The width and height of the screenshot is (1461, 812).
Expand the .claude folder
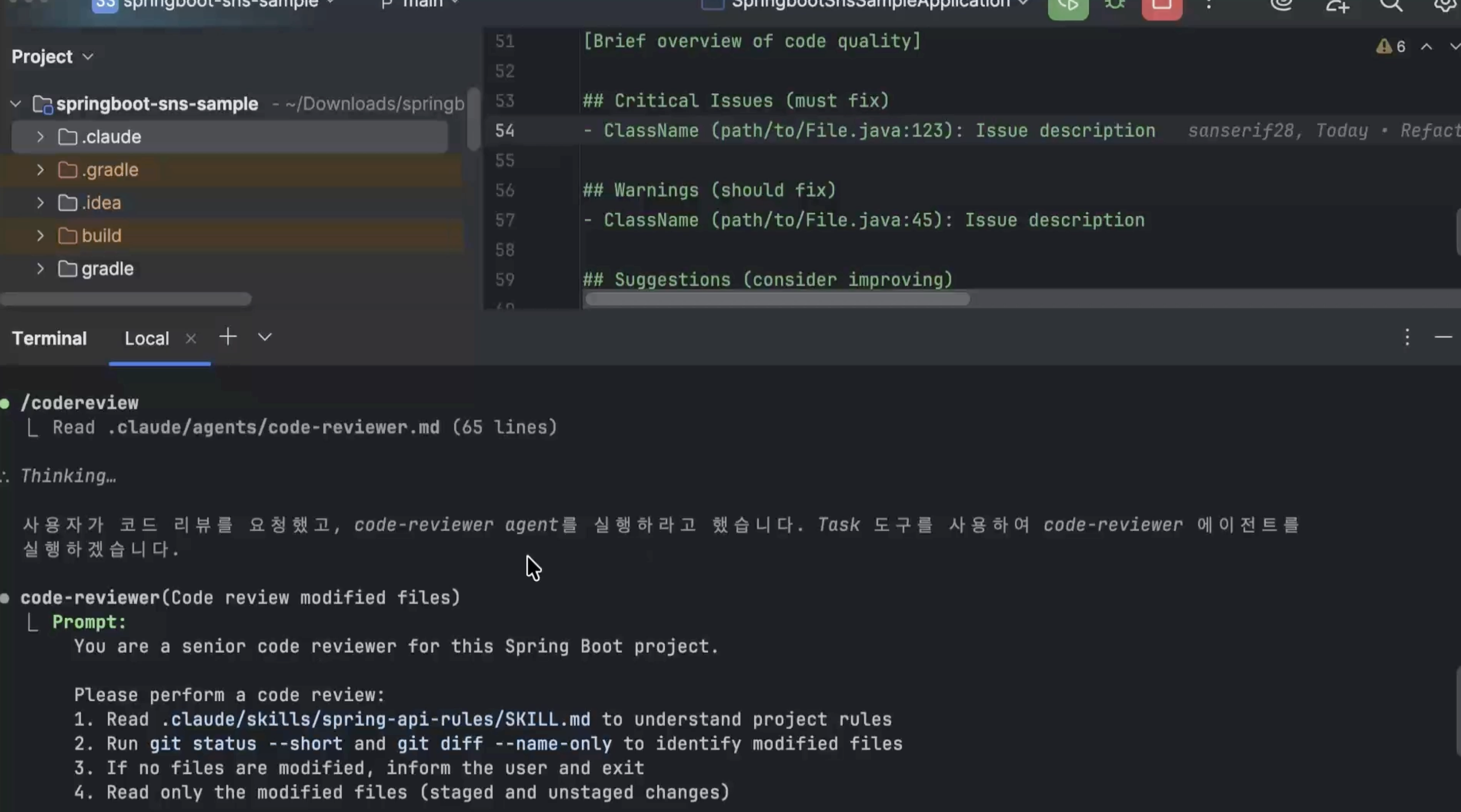click(x=40, y=137)
